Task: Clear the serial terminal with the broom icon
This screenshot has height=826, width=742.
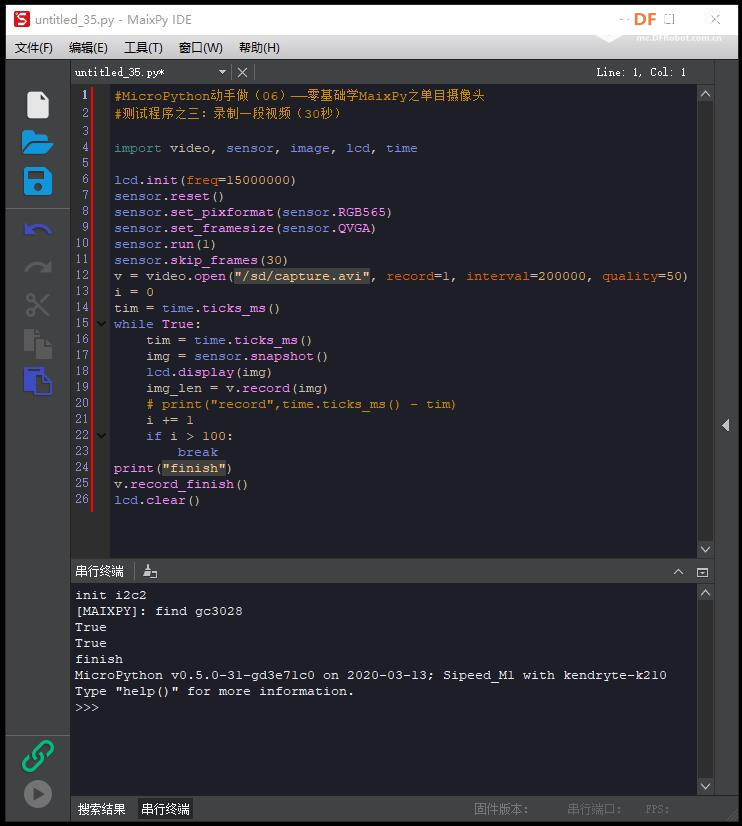Action: [150, 572]
